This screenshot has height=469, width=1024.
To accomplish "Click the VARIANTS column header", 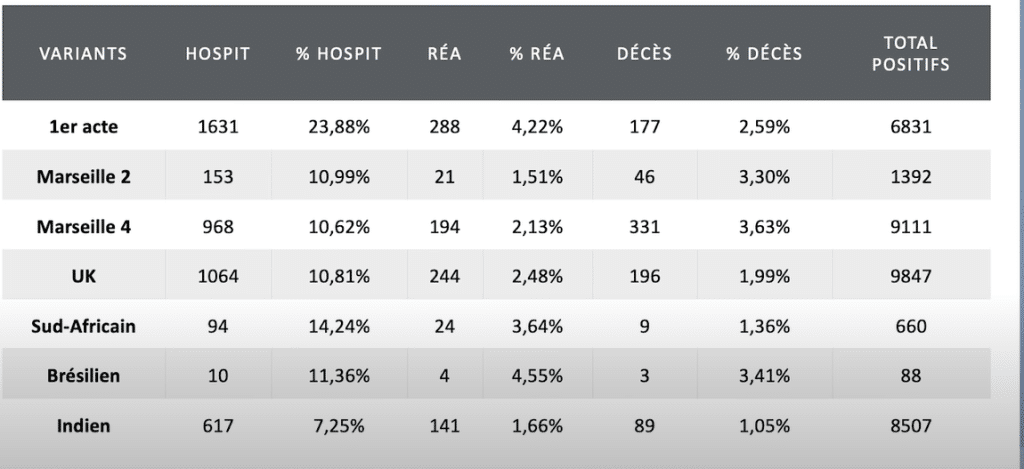I will (83, 54).
